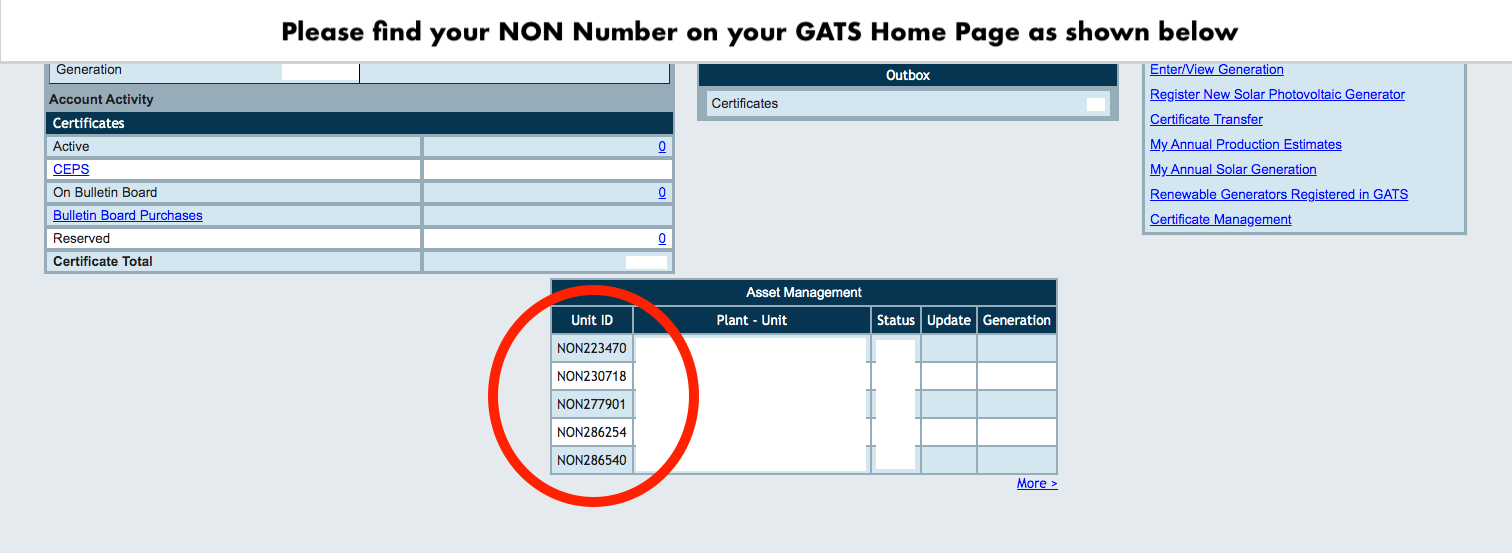Image resolution: width=1512 pixels, height=553 pixels.
Task: Click the Unit ID column header
Action: coord(592,320)
